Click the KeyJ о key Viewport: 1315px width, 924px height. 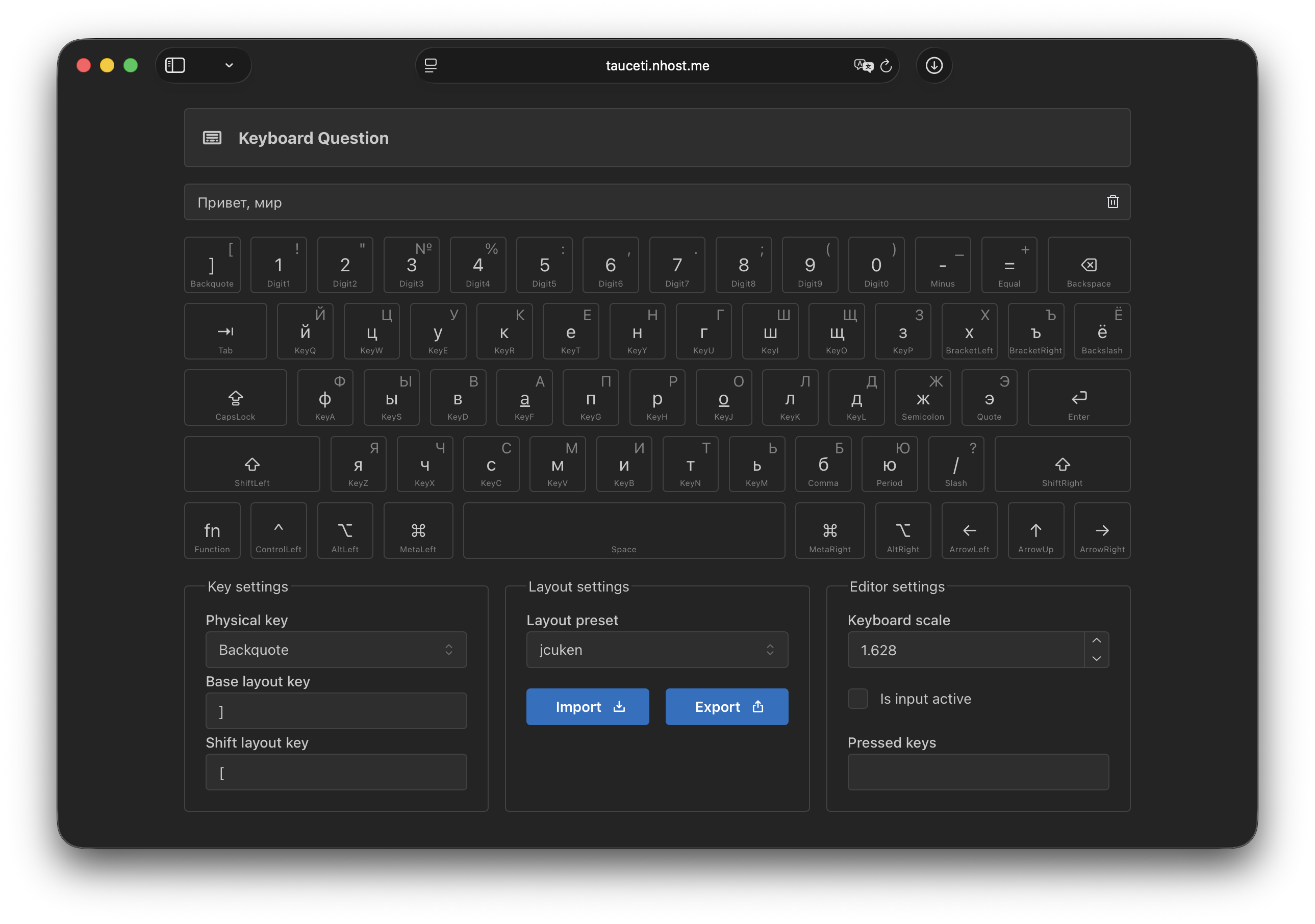pos(723,397)
